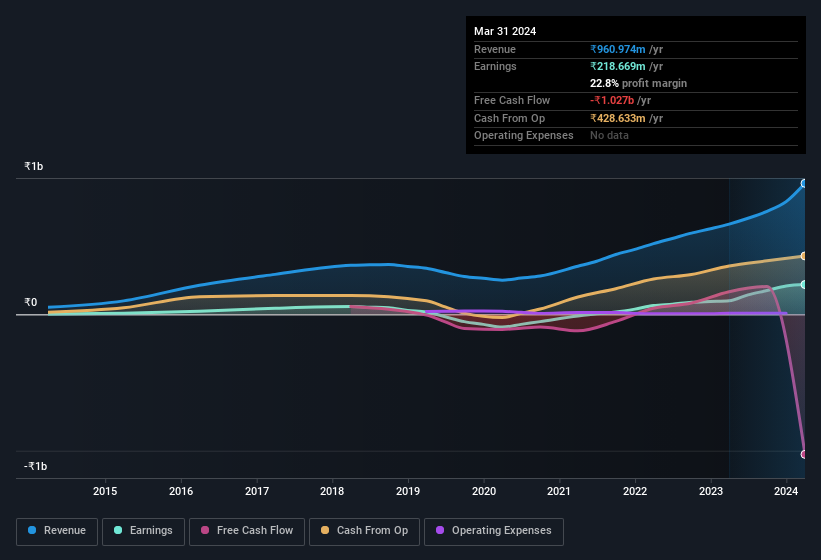Click the ₹1b y-axis label
Image resolution: width=821 pixels, height=560 pixels.
coord(34,166)
